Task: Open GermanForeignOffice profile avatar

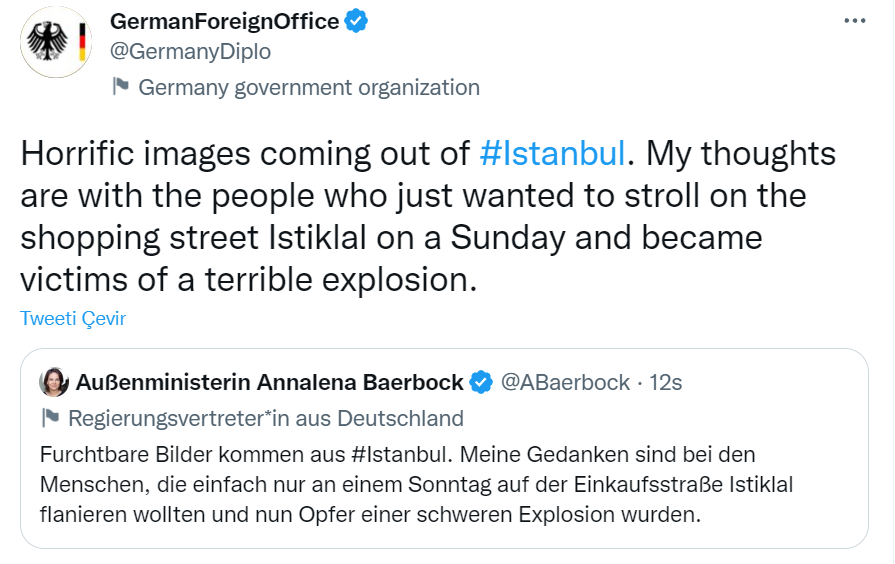Action: (56, 42)
